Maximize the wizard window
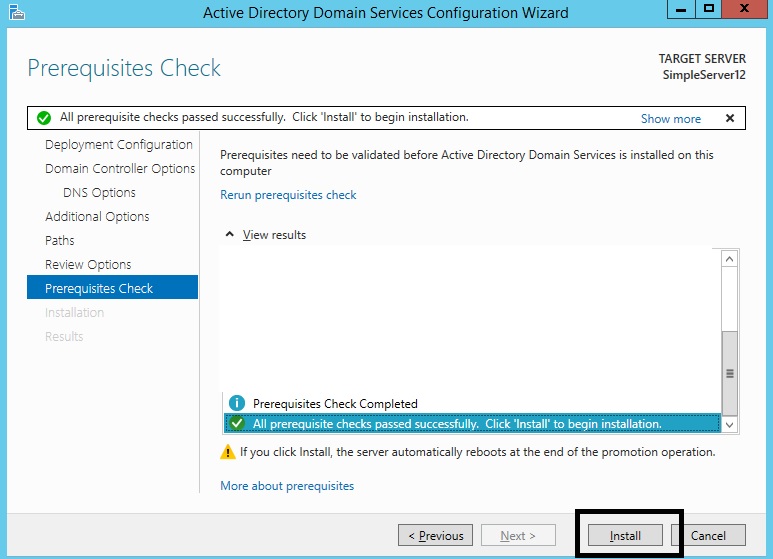773x559 pixels. (709, 9)
